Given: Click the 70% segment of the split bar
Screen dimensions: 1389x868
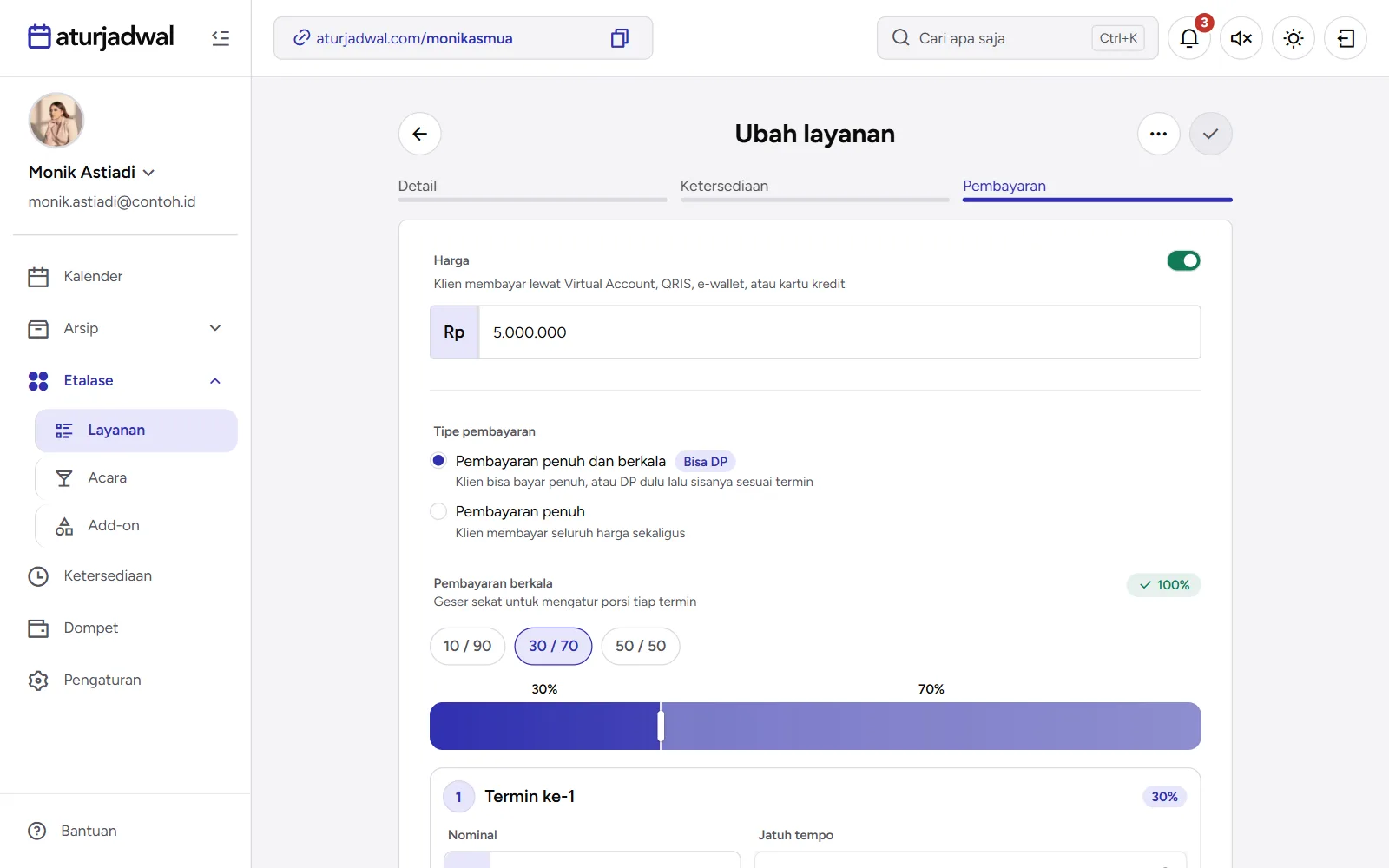Looking at the screenshot, I should pos(931,726).
